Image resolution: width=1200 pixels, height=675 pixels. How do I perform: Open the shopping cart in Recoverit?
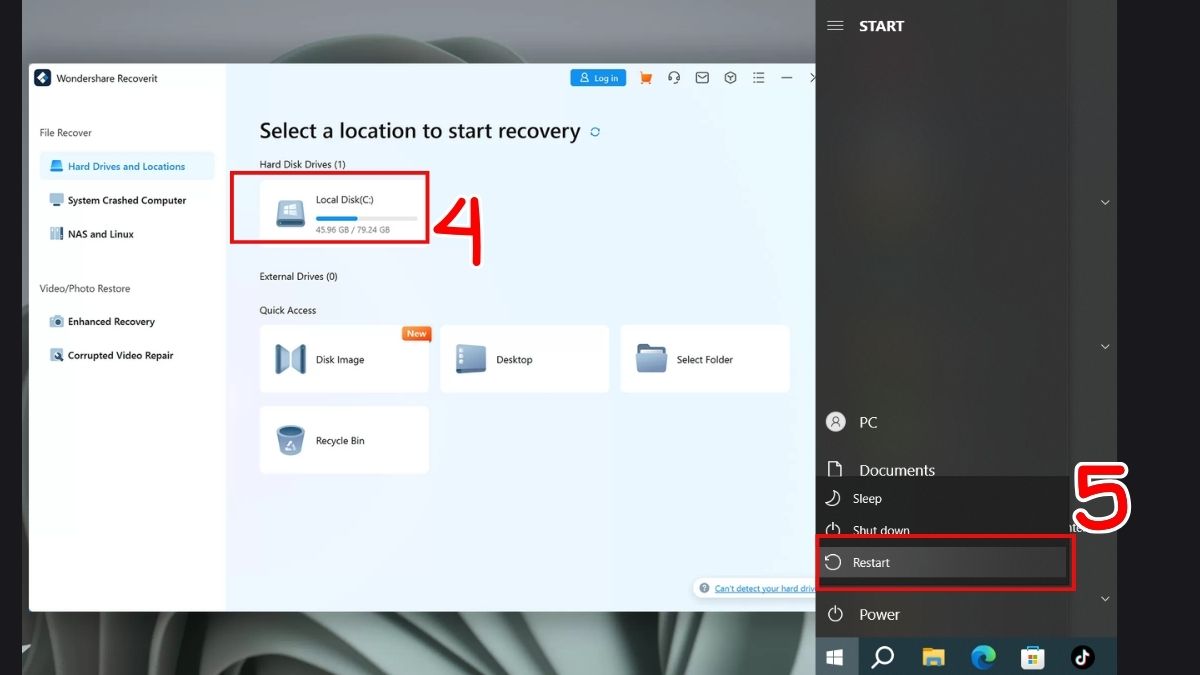tap(645, 77)
